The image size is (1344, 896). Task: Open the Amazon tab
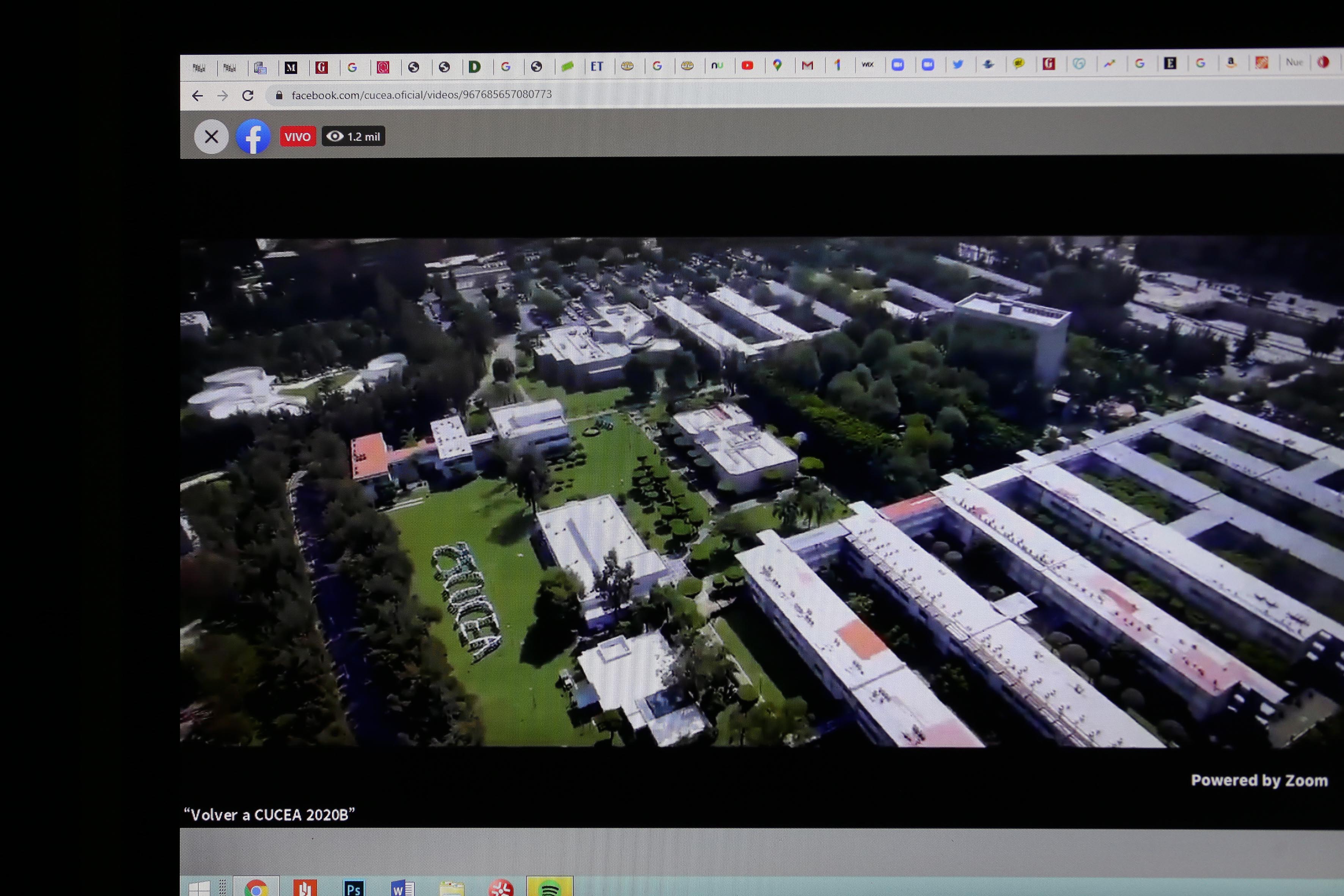click(1231, 63)
